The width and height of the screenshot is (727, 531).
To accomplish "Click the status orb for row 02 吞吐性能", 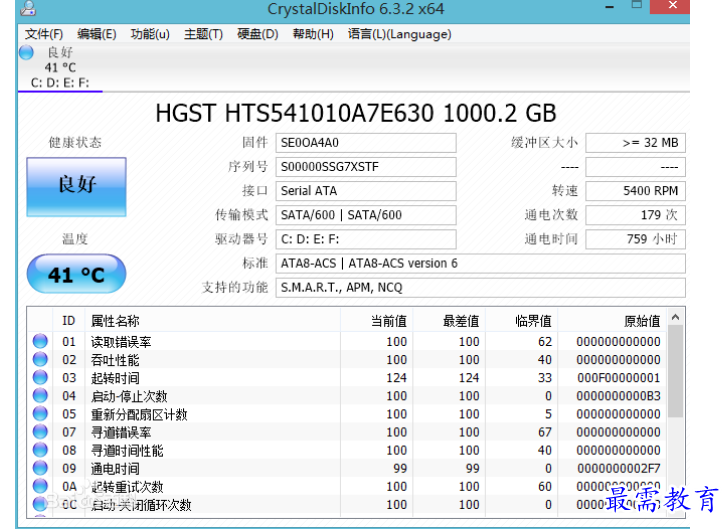I will (x=40, y=359).
